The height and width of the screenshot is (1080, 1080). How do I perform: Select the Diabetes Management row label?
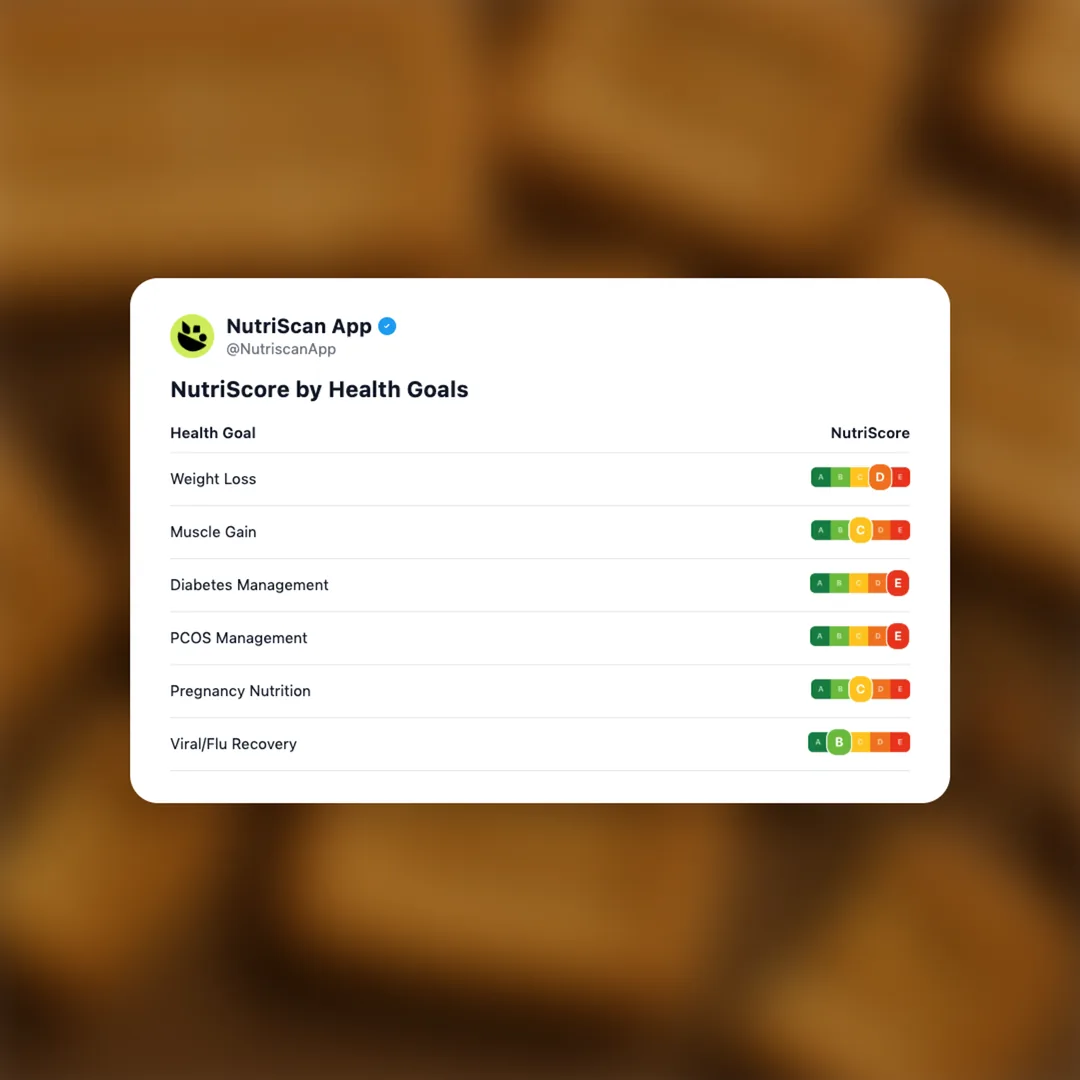point(249,585)
